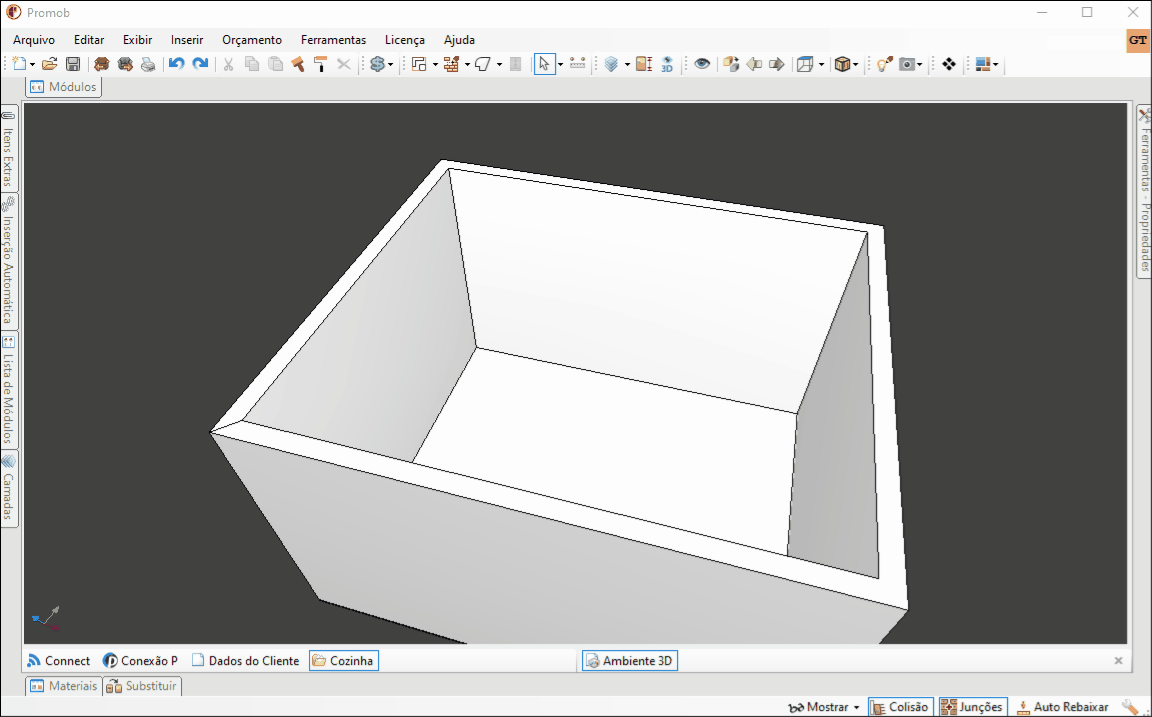The width and height of the screenshot is (1152, 717).
Task: Click the right arrow next view icon
Action: pyautogui.click(x=777, y=64)
